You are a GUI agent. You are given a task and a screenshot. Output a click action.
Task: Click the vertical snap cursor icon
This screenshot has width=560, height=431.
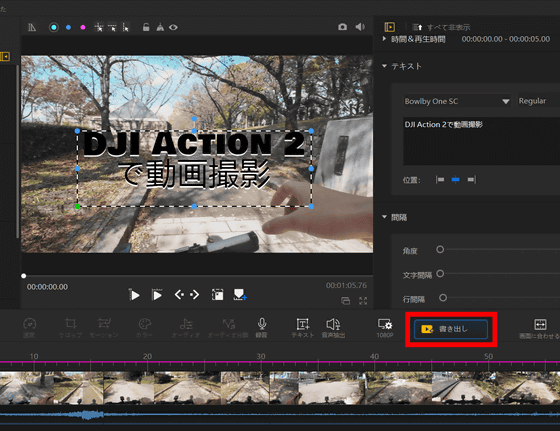point(126,27)
